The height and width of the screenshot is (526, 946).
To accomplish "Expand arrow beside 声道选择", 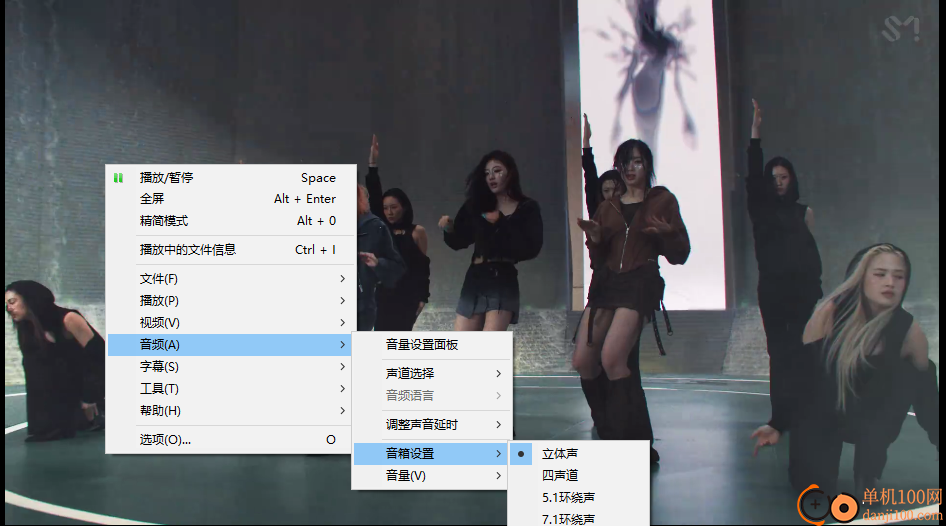I will point(498,373).
